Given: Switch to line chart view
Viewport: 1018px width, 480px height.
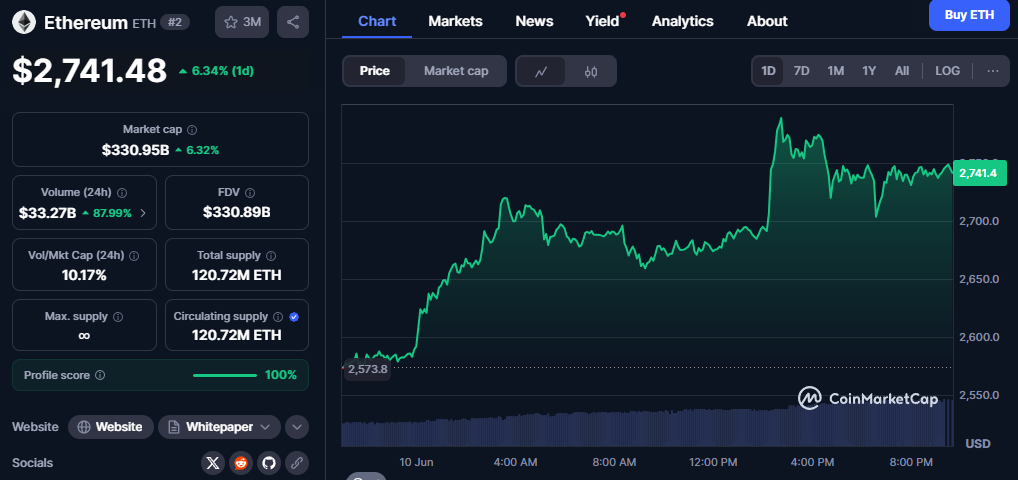Looking at the screenshot, I should (x=541, y=71).
